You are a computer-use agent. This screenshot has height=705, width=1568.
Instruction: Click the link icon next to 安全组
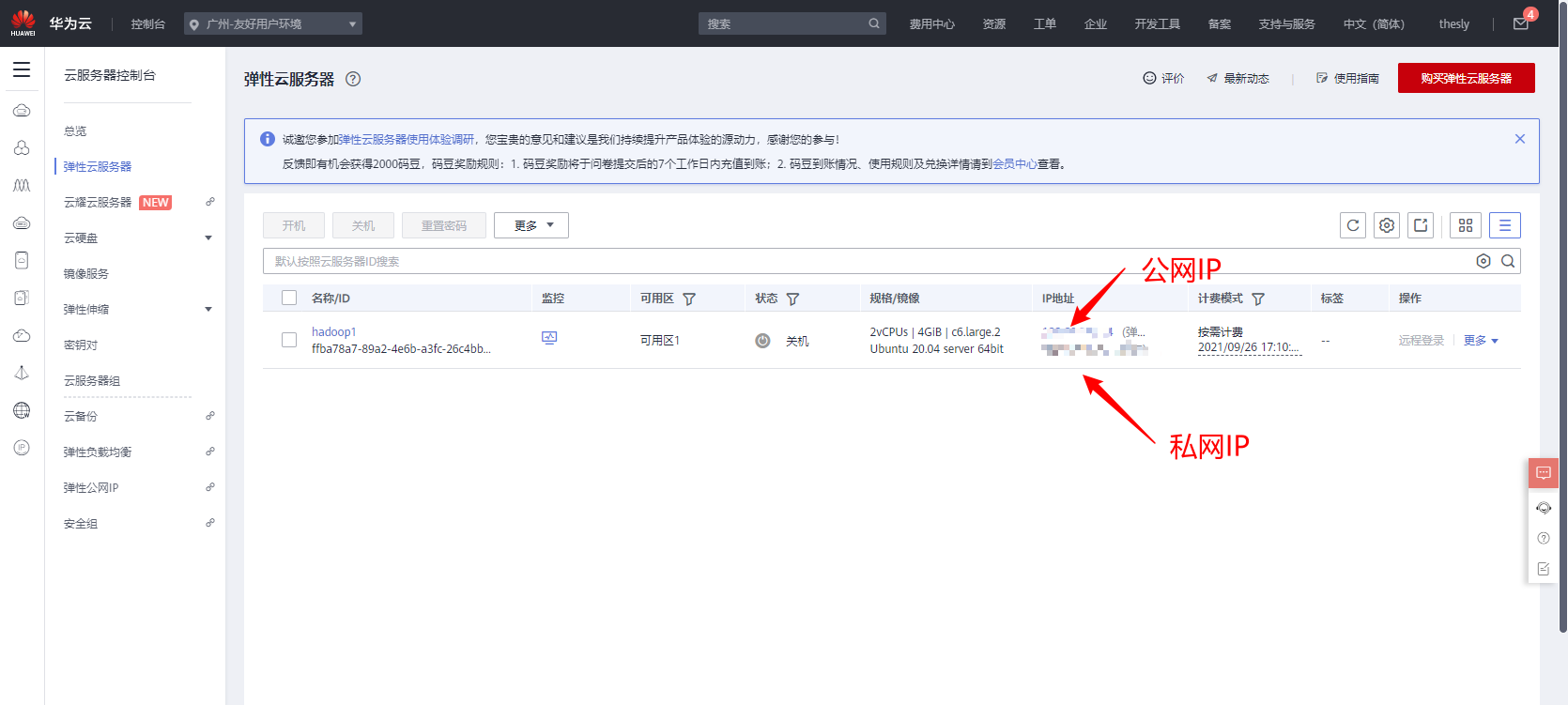click(210, 523)
